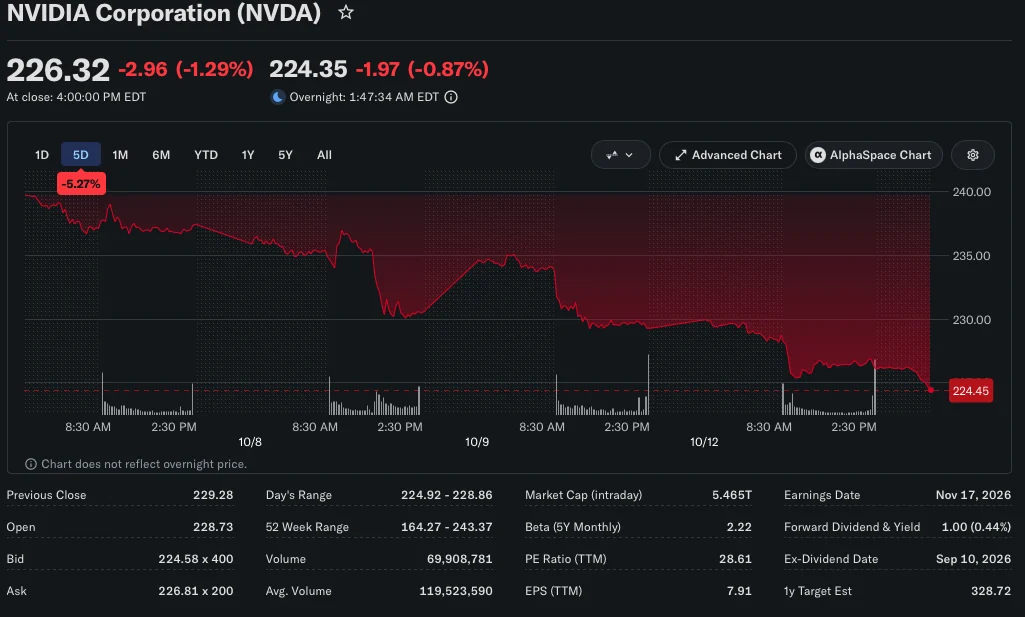
Task: Click the 235.00 axis label
Action: [971, 256]
